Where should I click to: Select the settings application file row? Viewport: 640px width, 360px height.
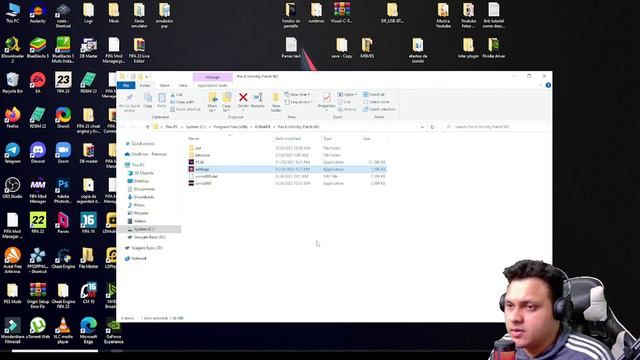288,169
